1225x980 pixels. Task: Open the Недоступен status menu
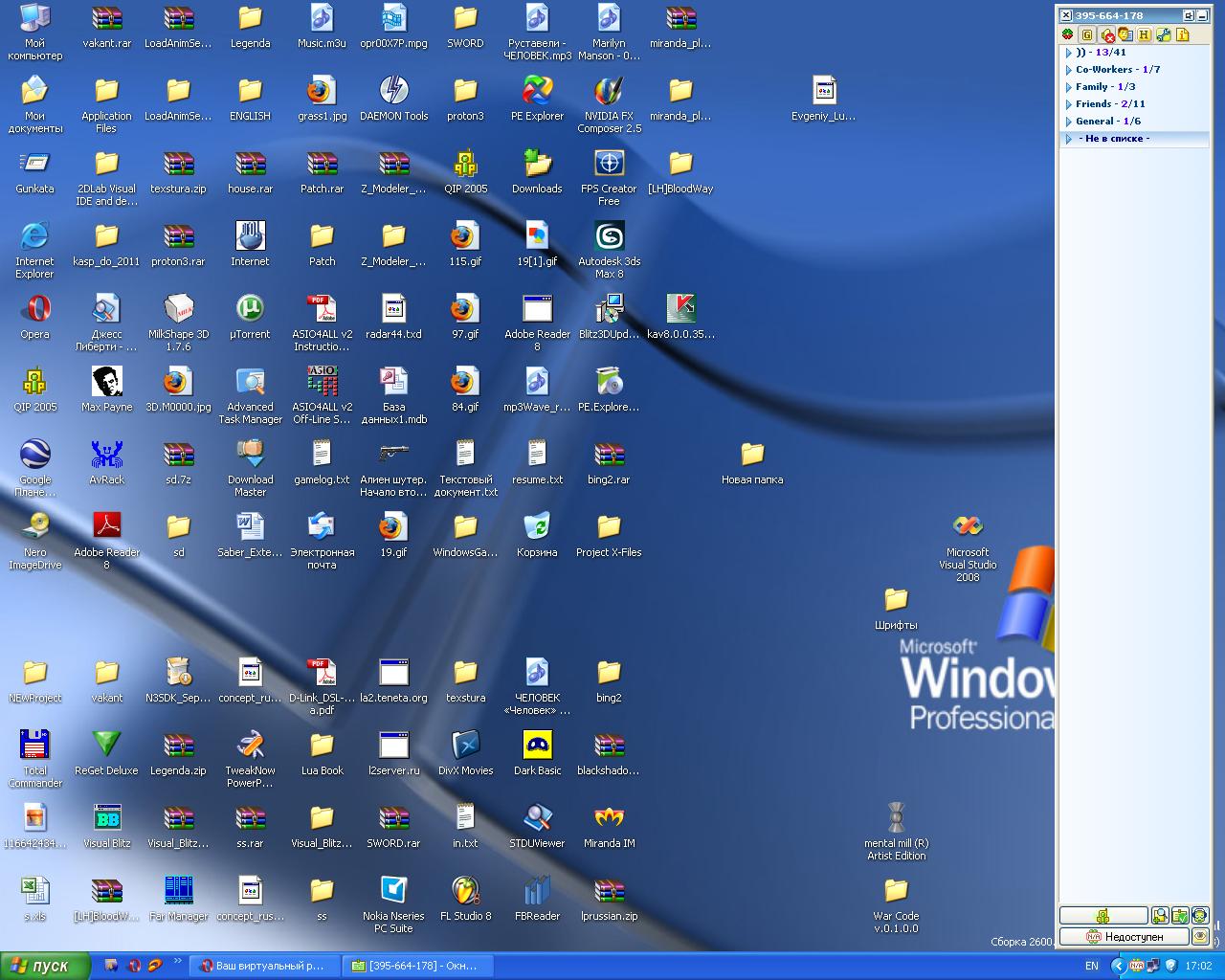(x=1124, y=936)
